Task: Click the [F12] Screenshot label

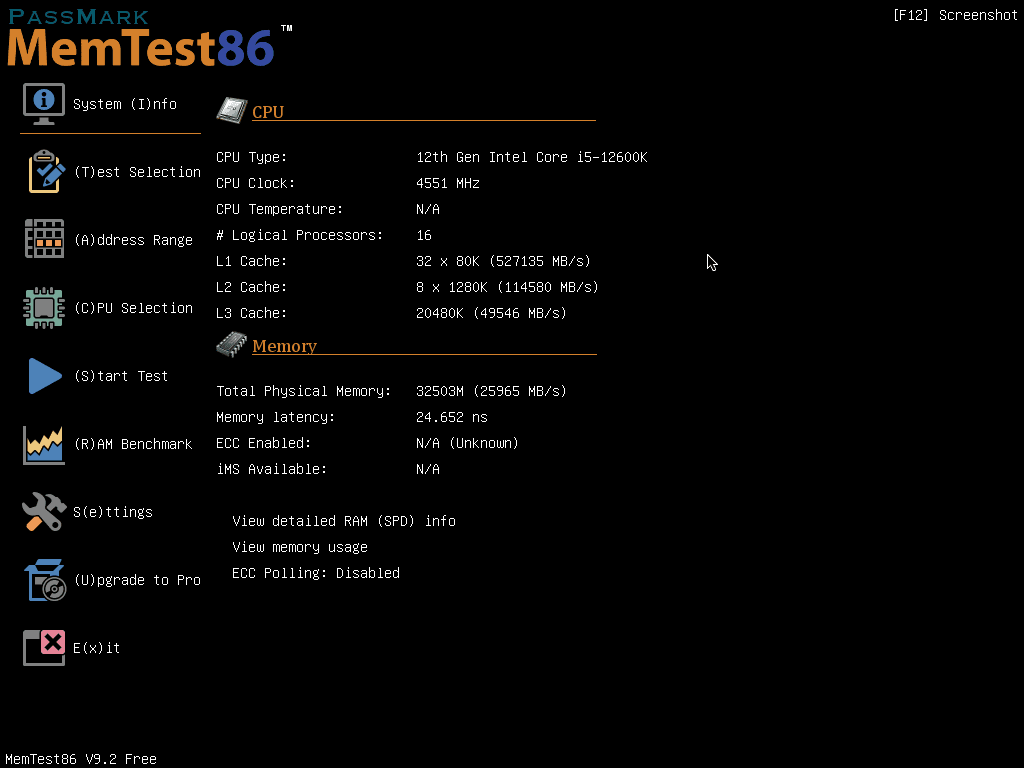Action: pos(955,15)
